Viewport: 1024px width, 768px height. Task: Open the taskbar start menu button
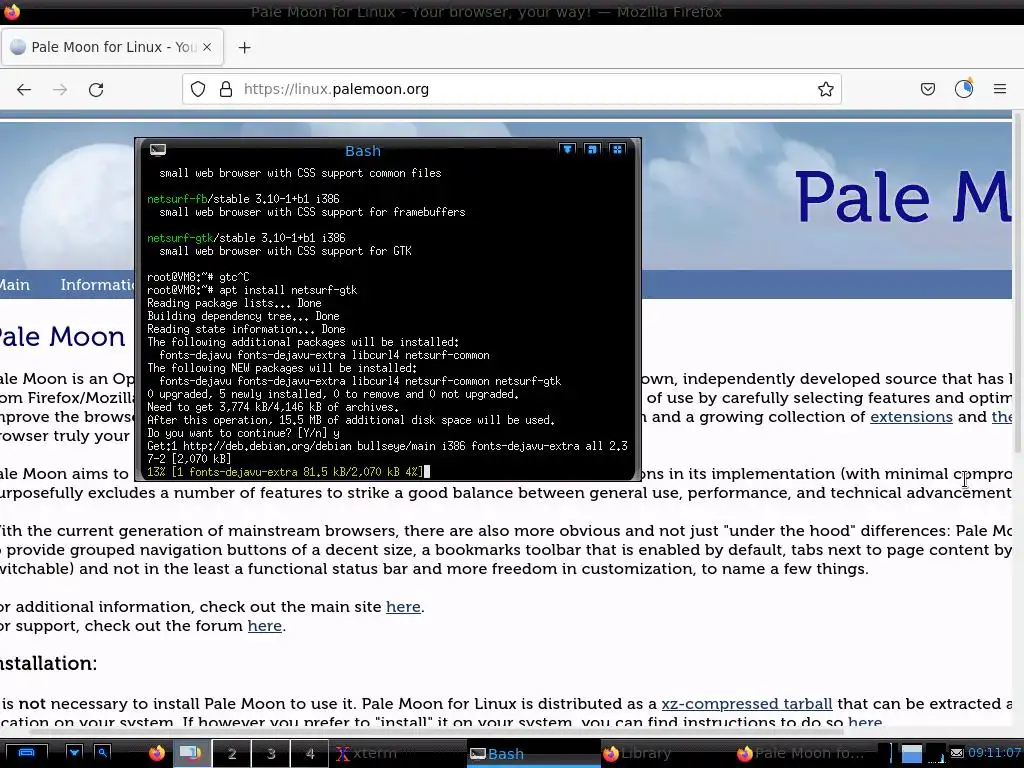click(x=26, y=753)
